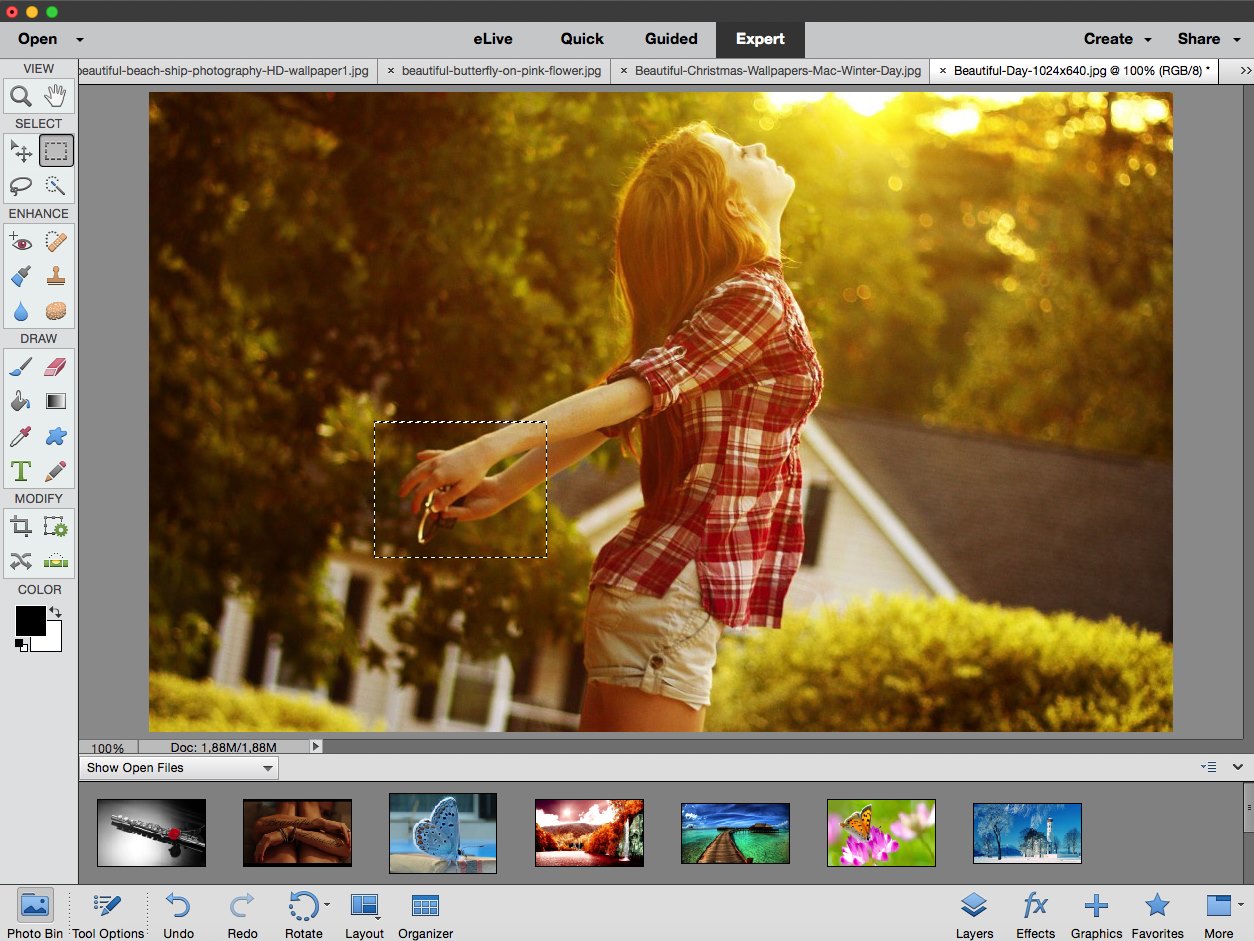Switch to beautiful-butterfly-on-pink-flower.jpg document tab

[x=502, y=71]
